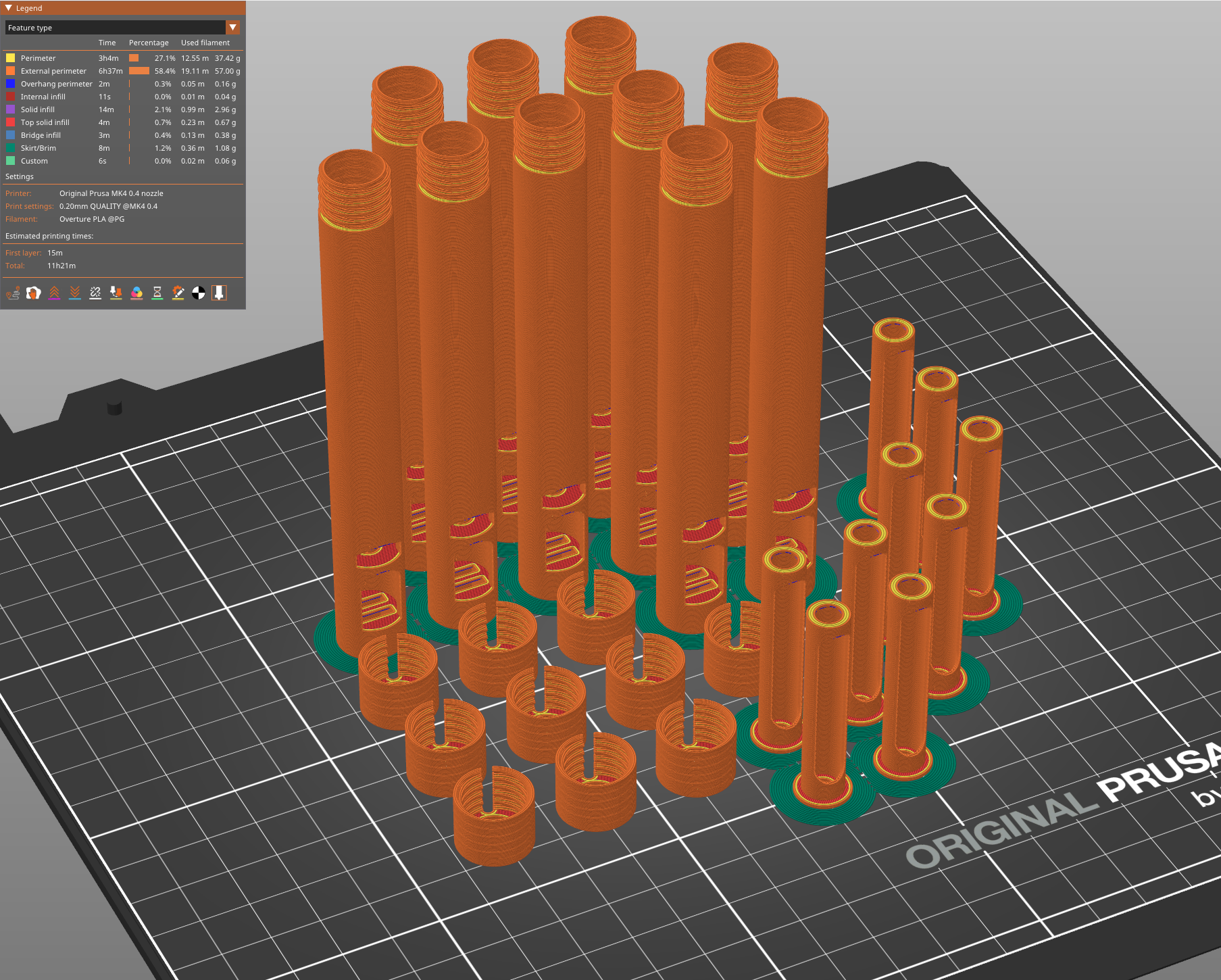The height and width of the screenshot is (980, 1221).
Task: Click the "Estimated printing times:" heading
Action: pyautogui.click(x=49, y=236)
